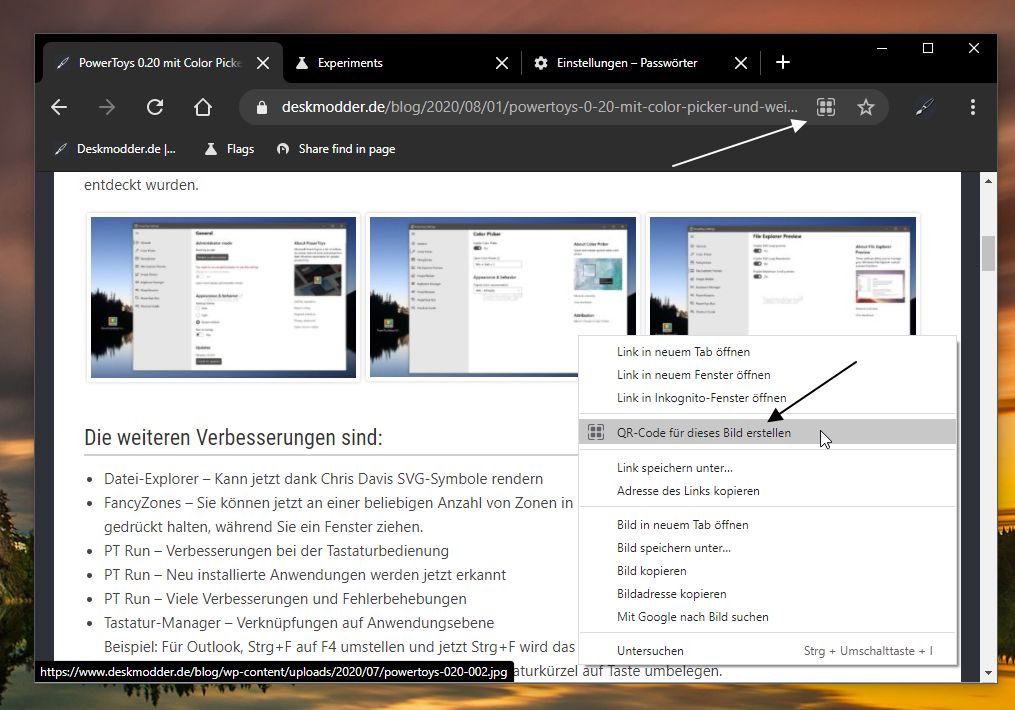
Task: Click the browser back arrow
Action: 59,107
